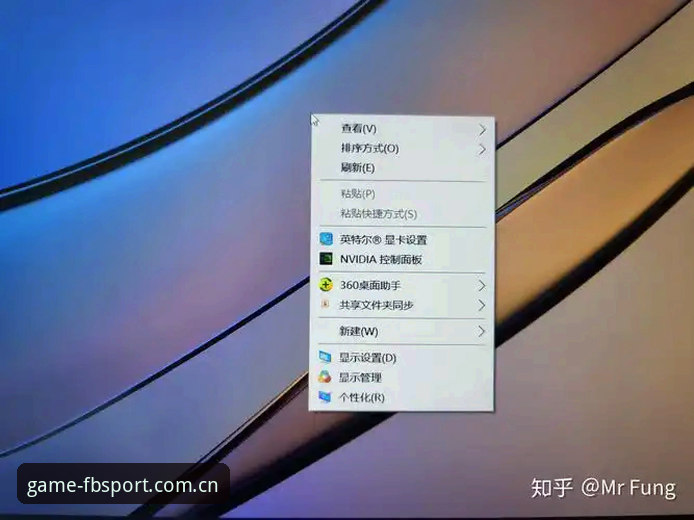Open 个性化(R)
Screen dimensions: 694x520
[x=402, y=397]
